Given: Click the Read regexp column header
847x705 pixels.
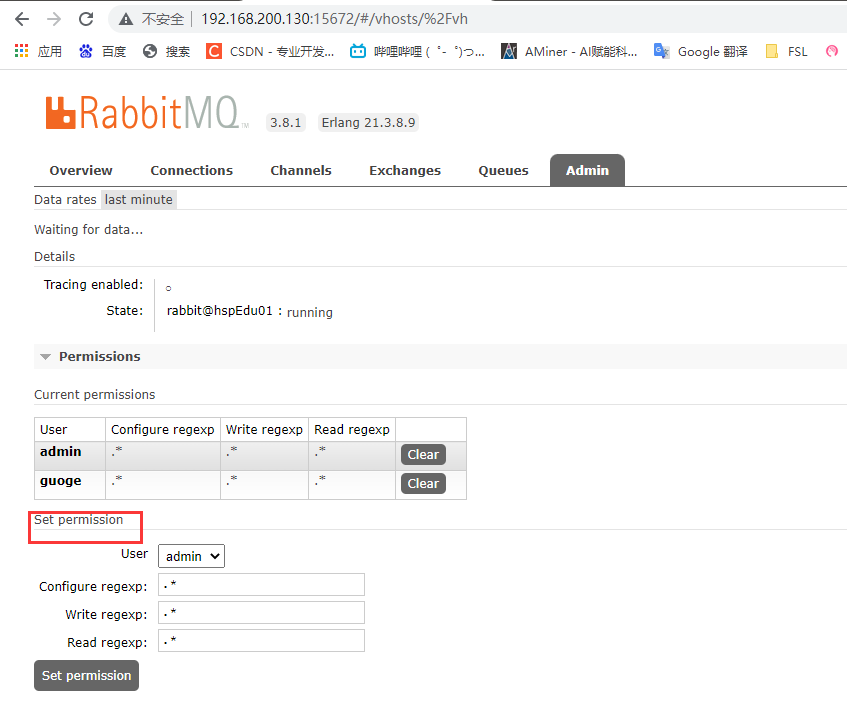Looking at the screenshot, I should tap(352, 429).
